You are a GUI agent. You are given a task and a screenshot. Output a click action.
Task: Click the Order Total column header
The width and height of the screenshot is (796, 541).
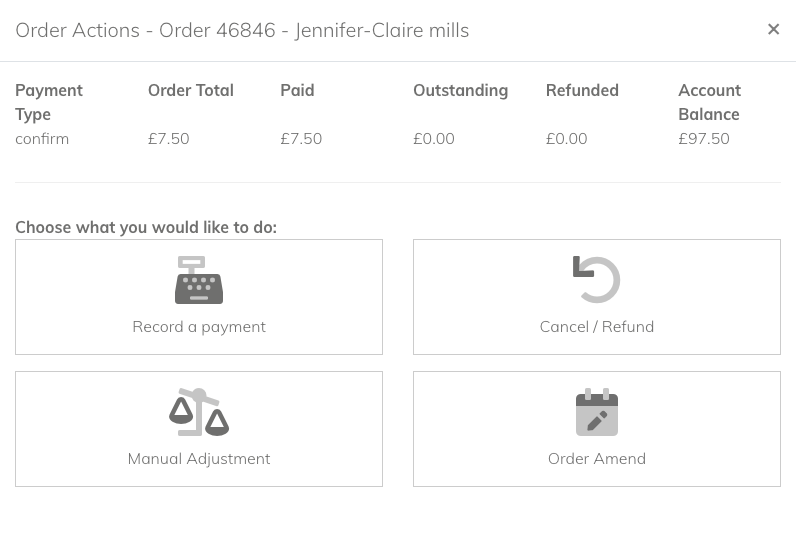[191, 90]
